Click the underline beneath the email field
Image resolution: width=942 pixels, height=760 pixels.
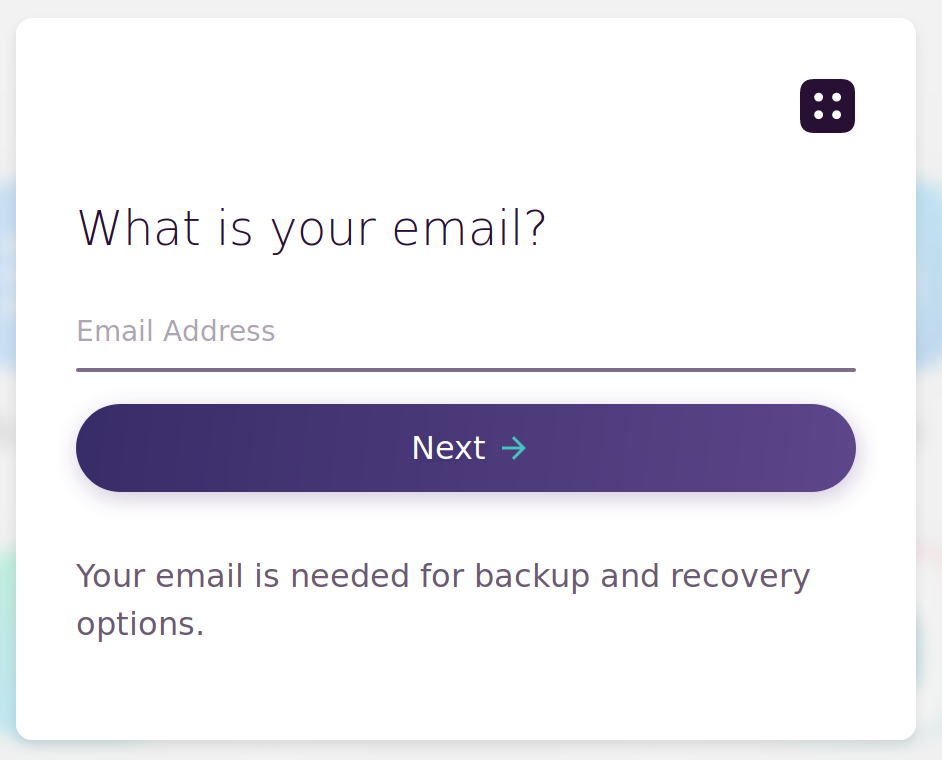coord(465,370)
